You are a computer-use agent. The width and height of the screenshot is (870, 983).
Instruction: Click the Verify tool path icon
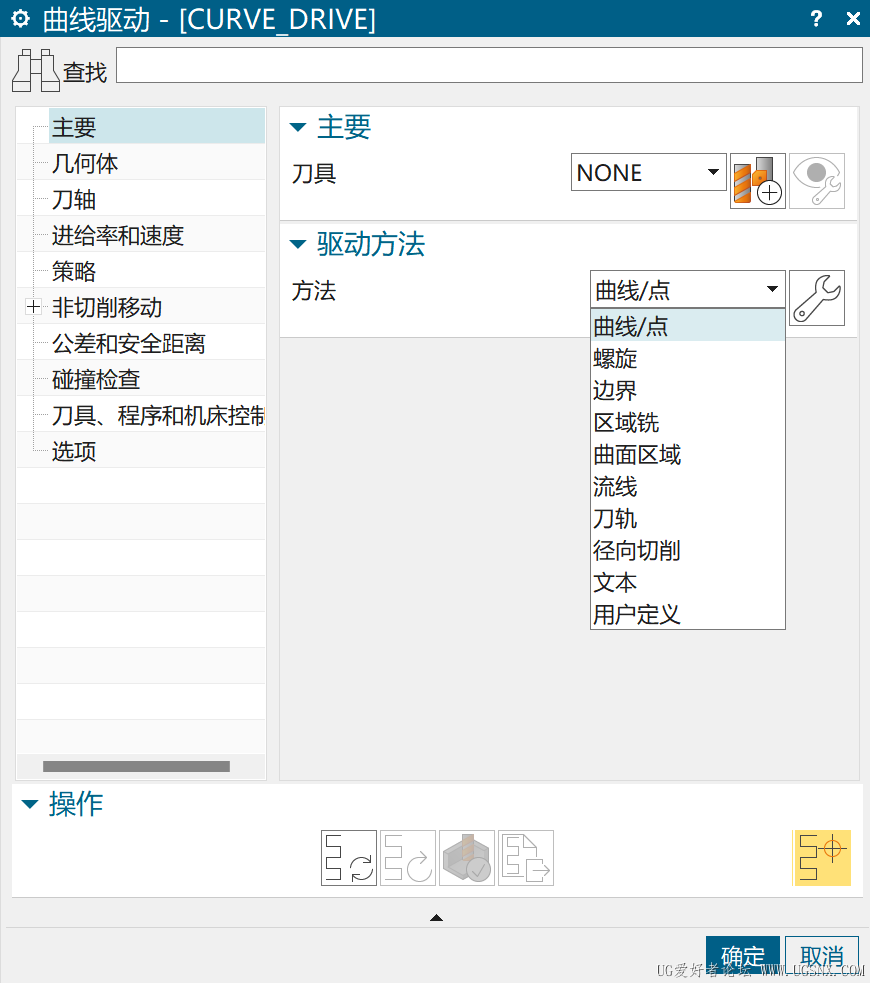point(466,857)
